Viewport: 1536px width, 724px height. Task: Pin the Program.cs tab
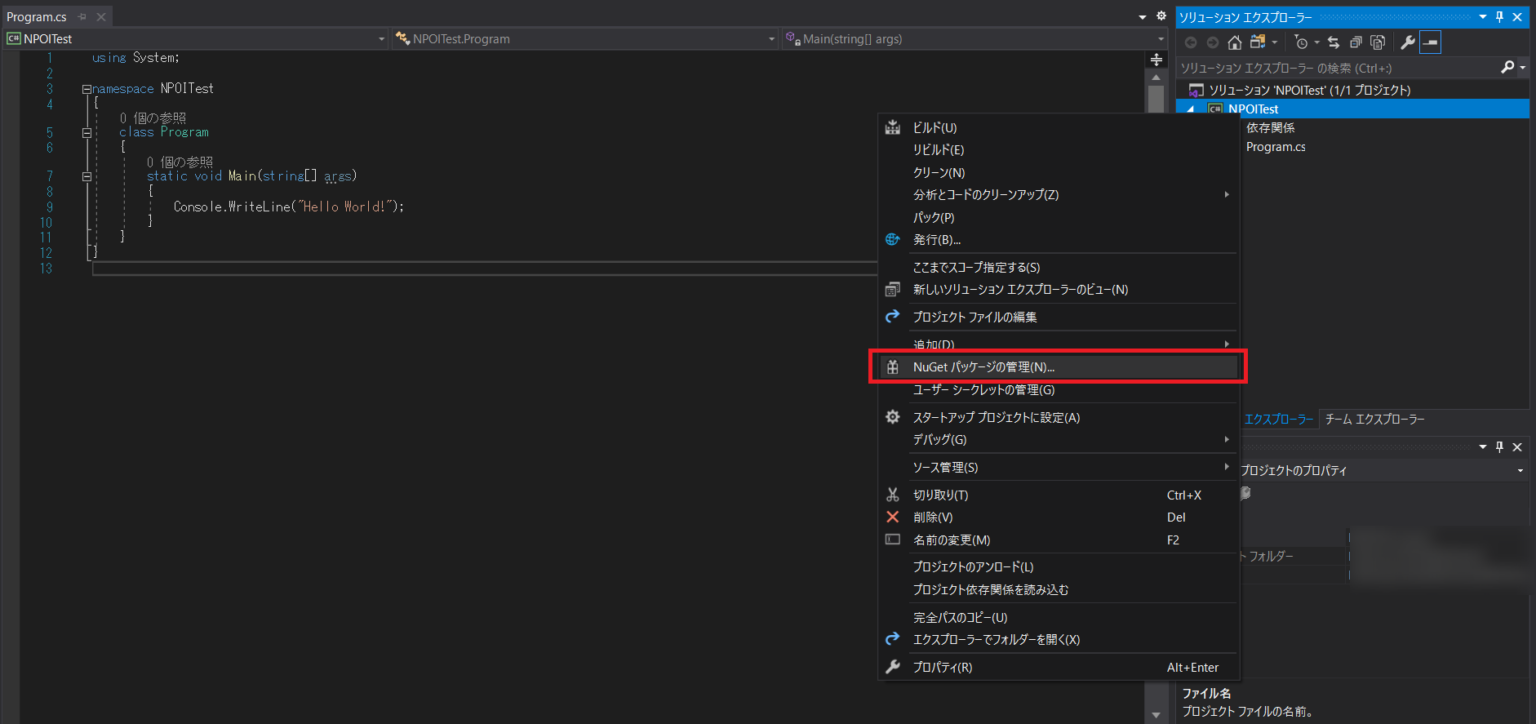point(82,17)
